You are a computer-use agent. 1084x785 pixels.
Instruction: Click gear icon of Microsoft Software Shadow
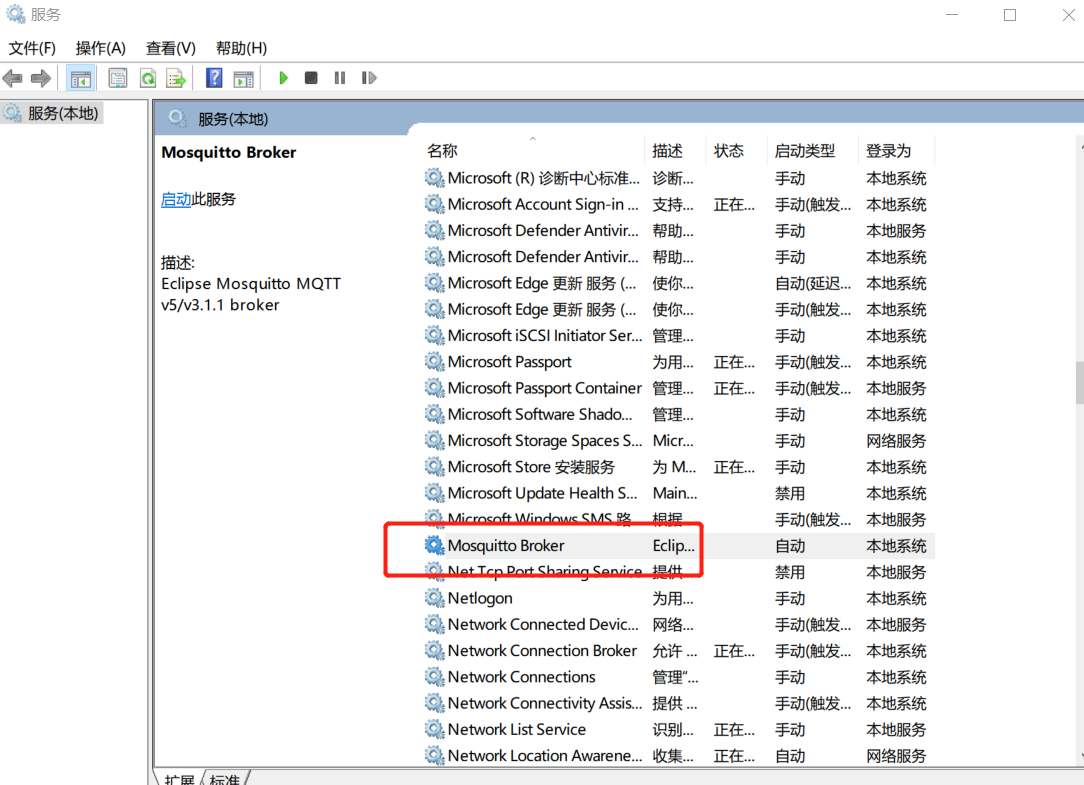[x=434, y=414]
